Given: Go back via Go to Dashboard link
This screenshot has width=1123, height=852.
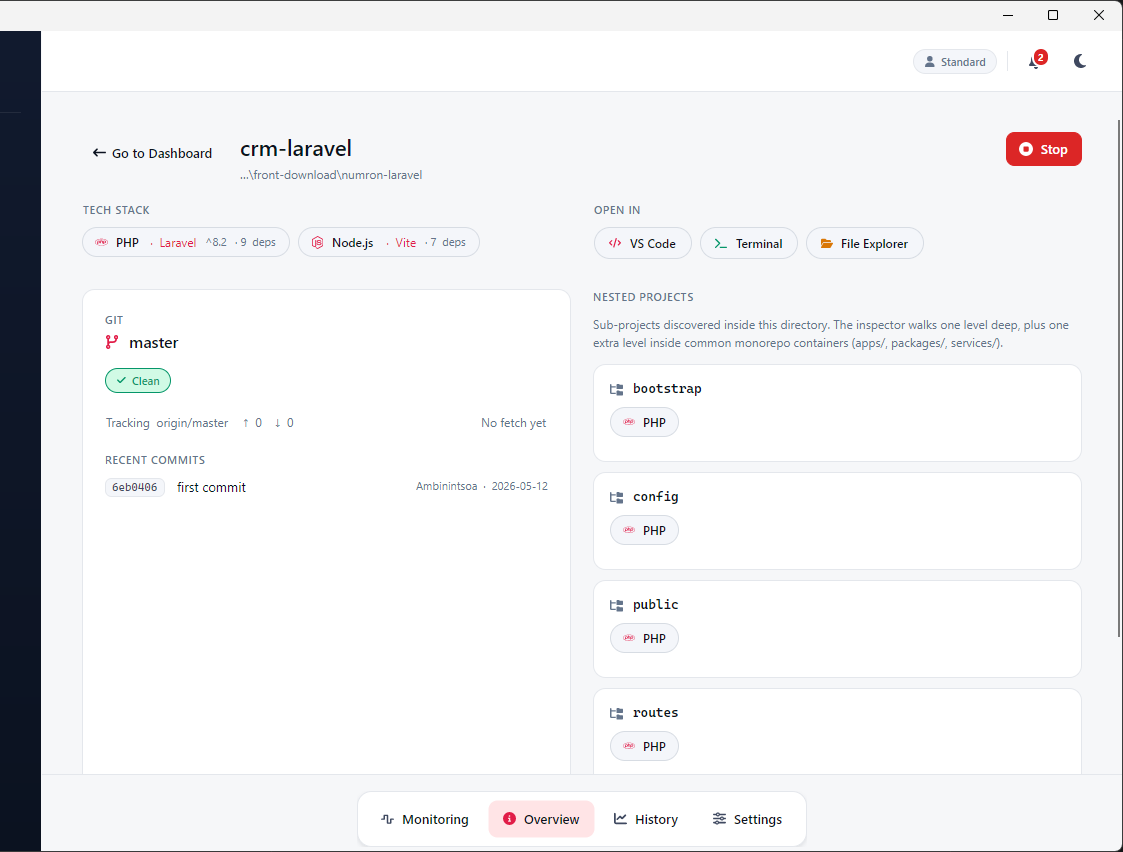Looking at the screenshot, I should 152,153.
